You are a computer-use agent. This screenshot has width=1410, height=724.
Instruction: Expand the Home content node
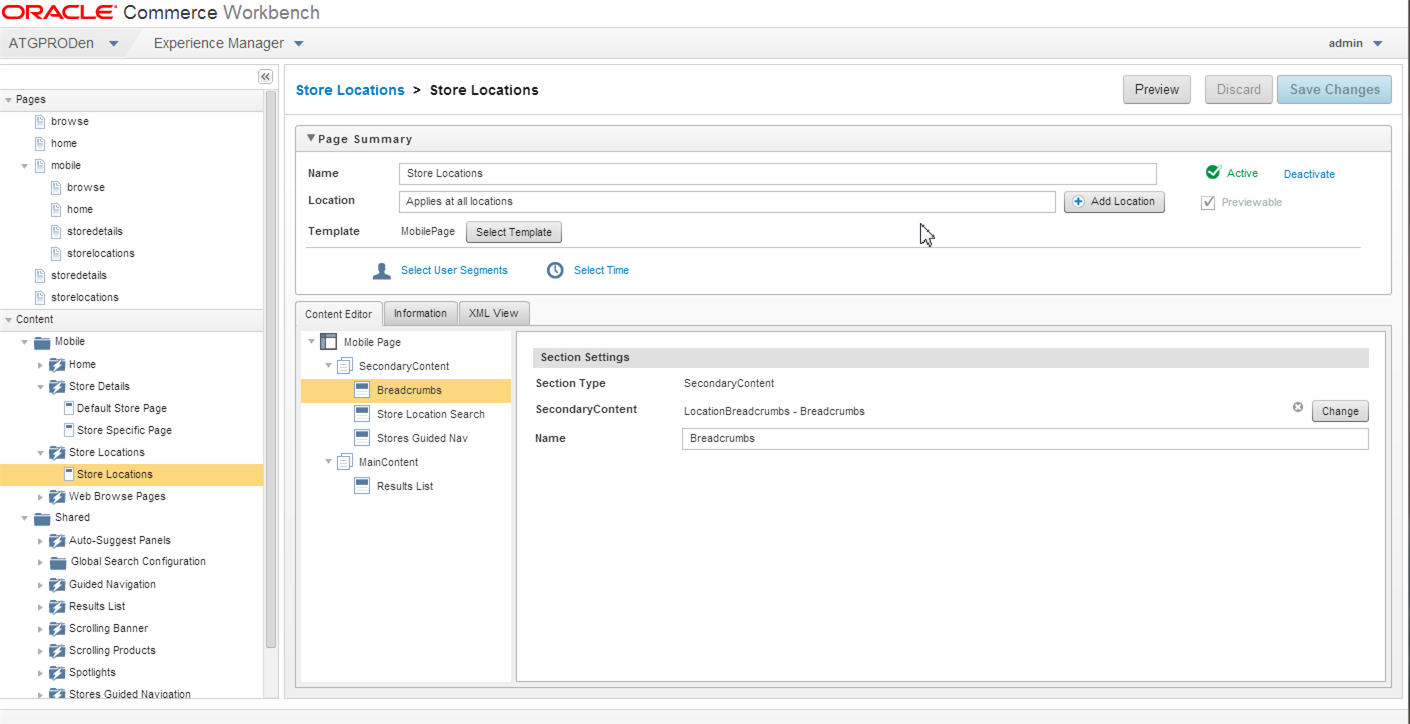click(x=40, y=365)
